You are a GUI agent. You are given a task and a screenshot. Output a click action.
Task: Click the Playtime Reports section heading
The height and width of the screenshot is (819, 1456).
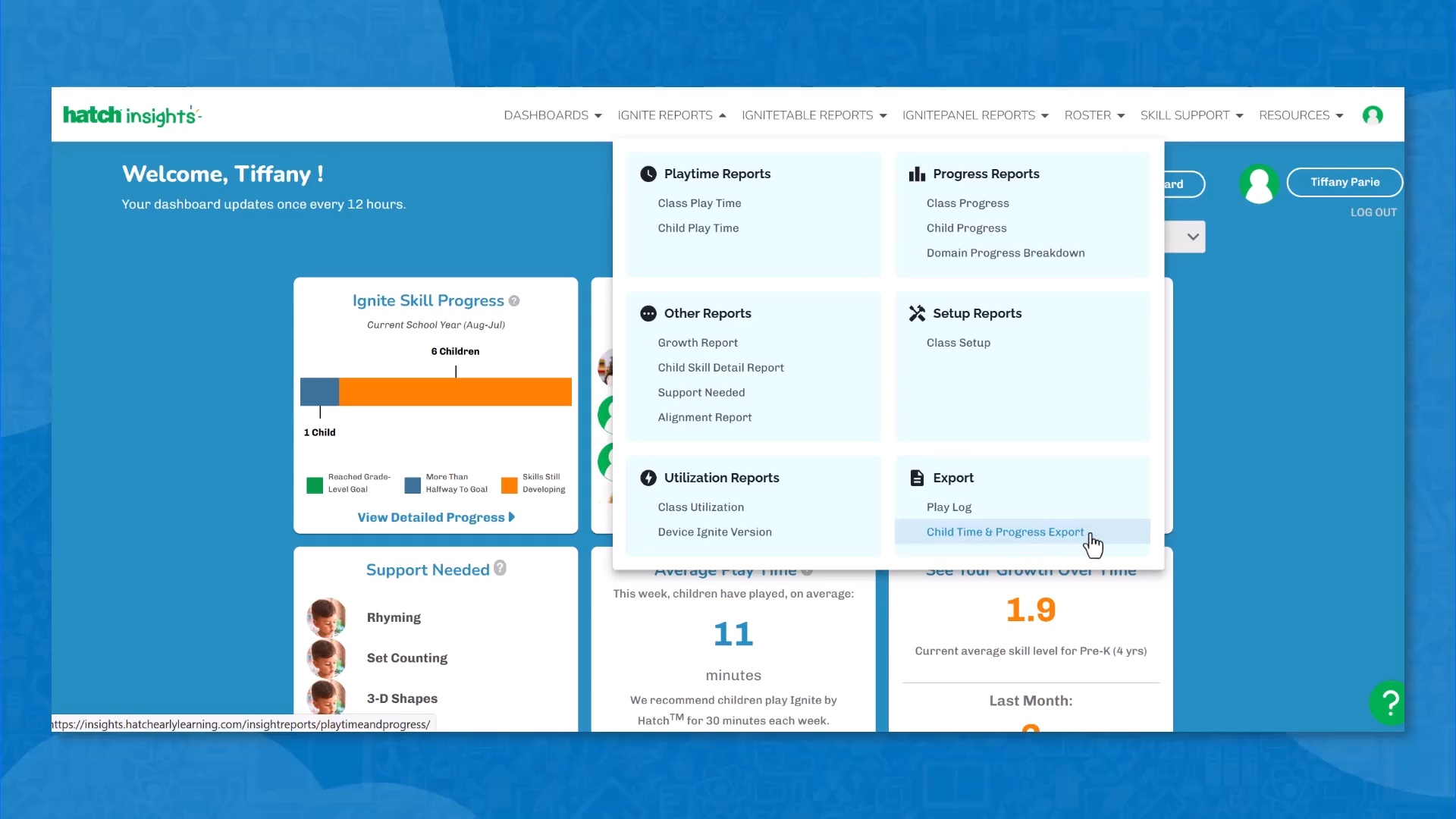(717, 174)
